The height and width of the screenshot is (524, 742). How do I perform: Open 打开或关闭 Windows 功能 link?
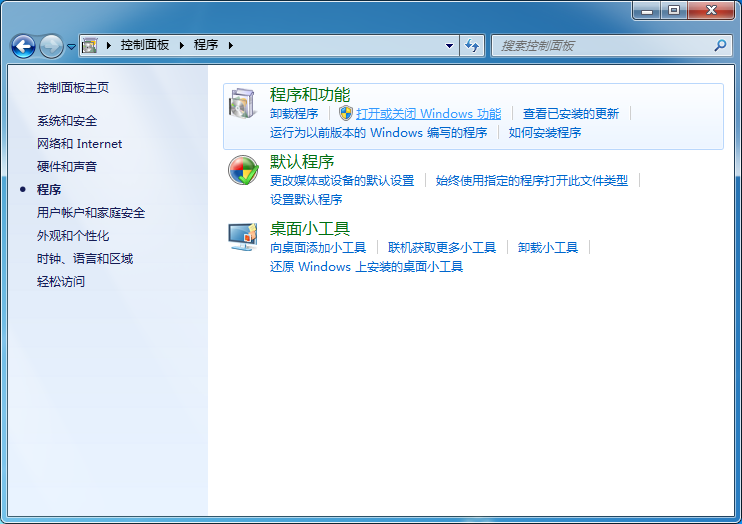point(428,114)
